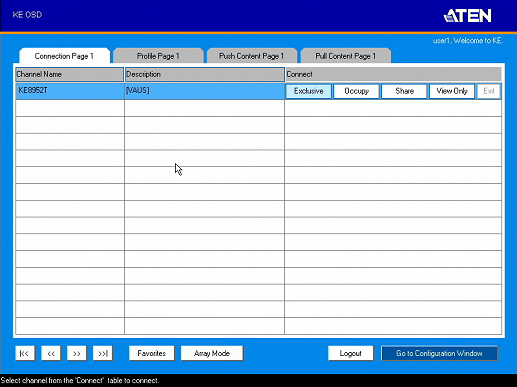Go to previous page with << button
This screenshot has width=517, height=387.
pos(51,353)
